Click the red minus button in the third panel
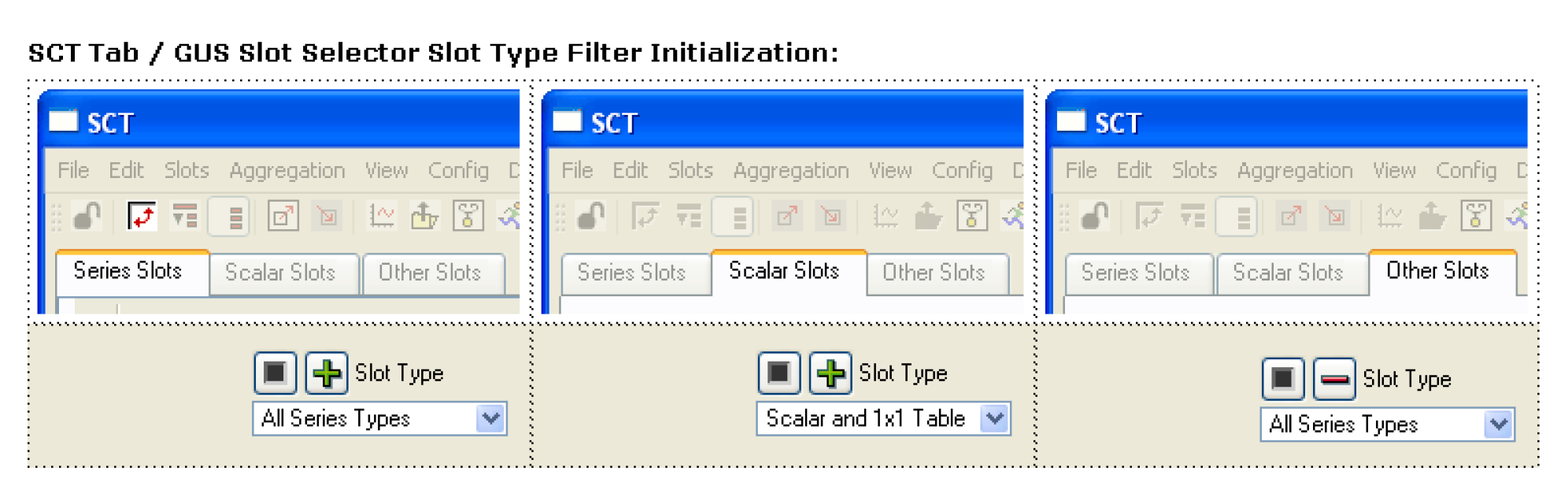 [1333, 379]
